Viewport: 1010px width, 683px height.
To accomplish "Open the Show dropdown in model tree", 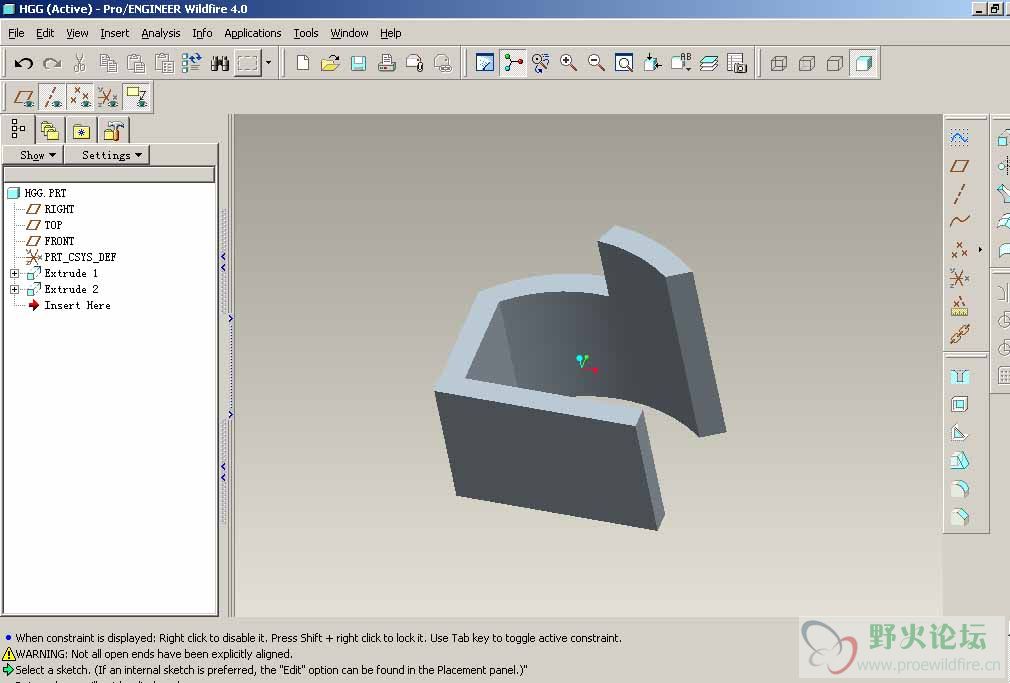I will click(x=33, y=155).
